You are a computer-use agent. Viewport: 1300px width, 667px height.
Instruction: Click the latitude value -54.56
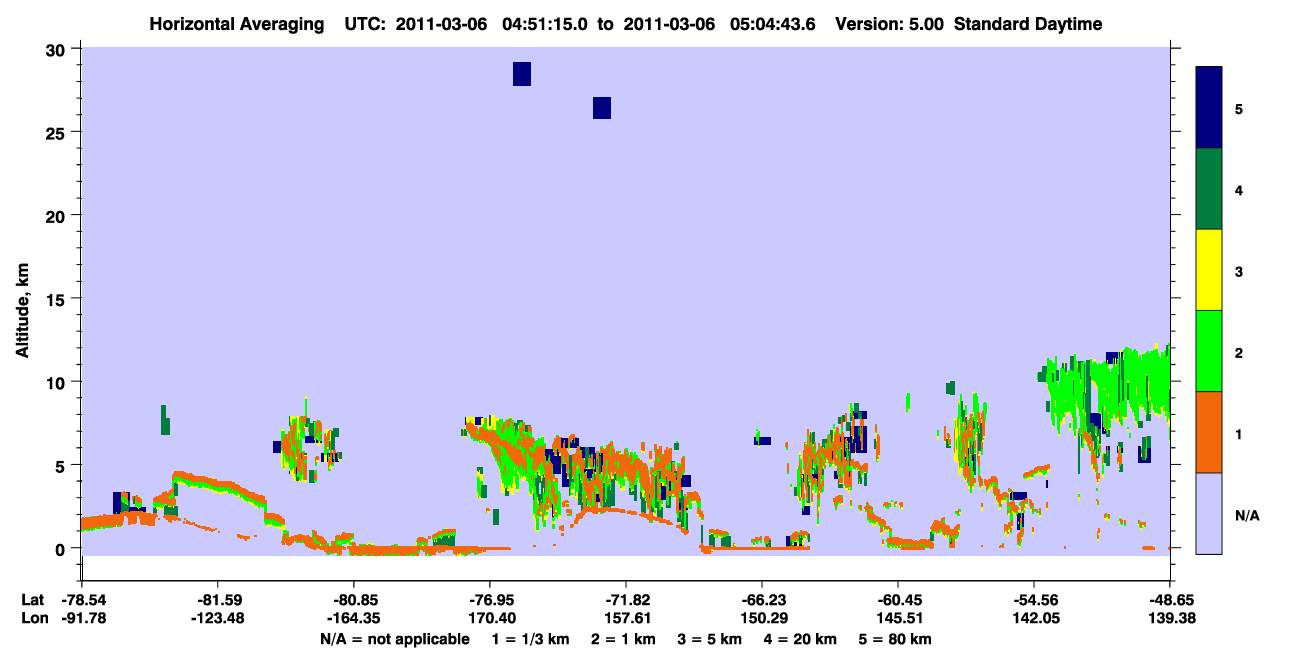tap(1034, 600)
